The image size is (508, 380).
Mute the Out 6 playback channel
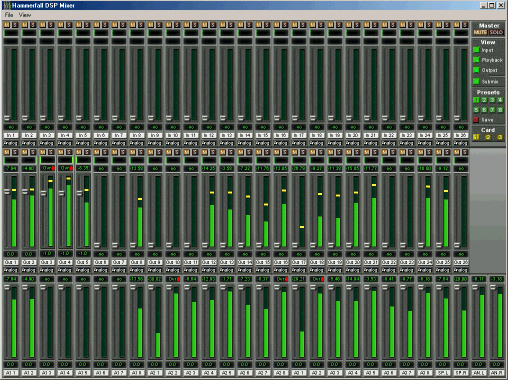(x=96, y=152)
